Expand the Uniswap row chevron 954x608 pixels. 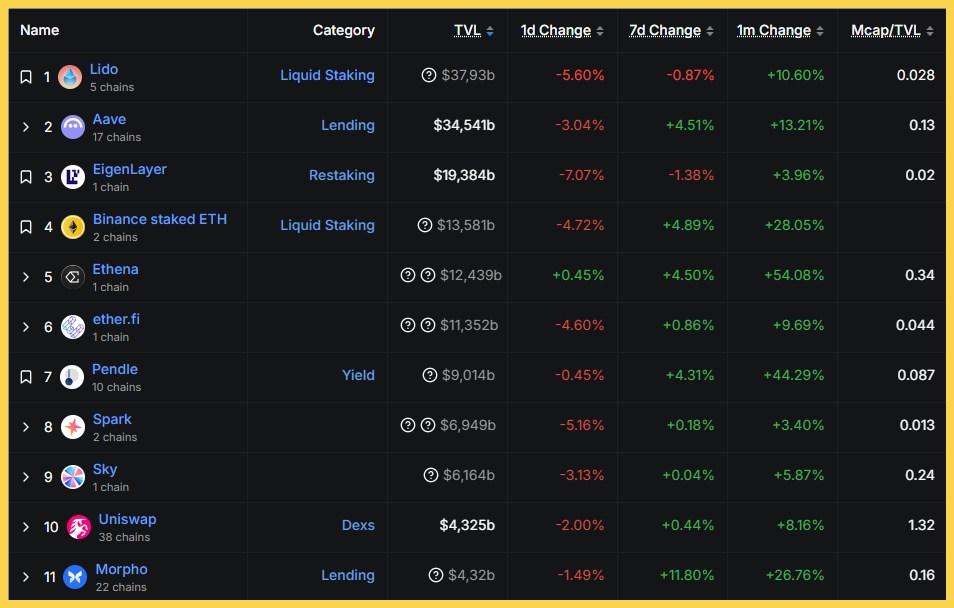(26, 527)
